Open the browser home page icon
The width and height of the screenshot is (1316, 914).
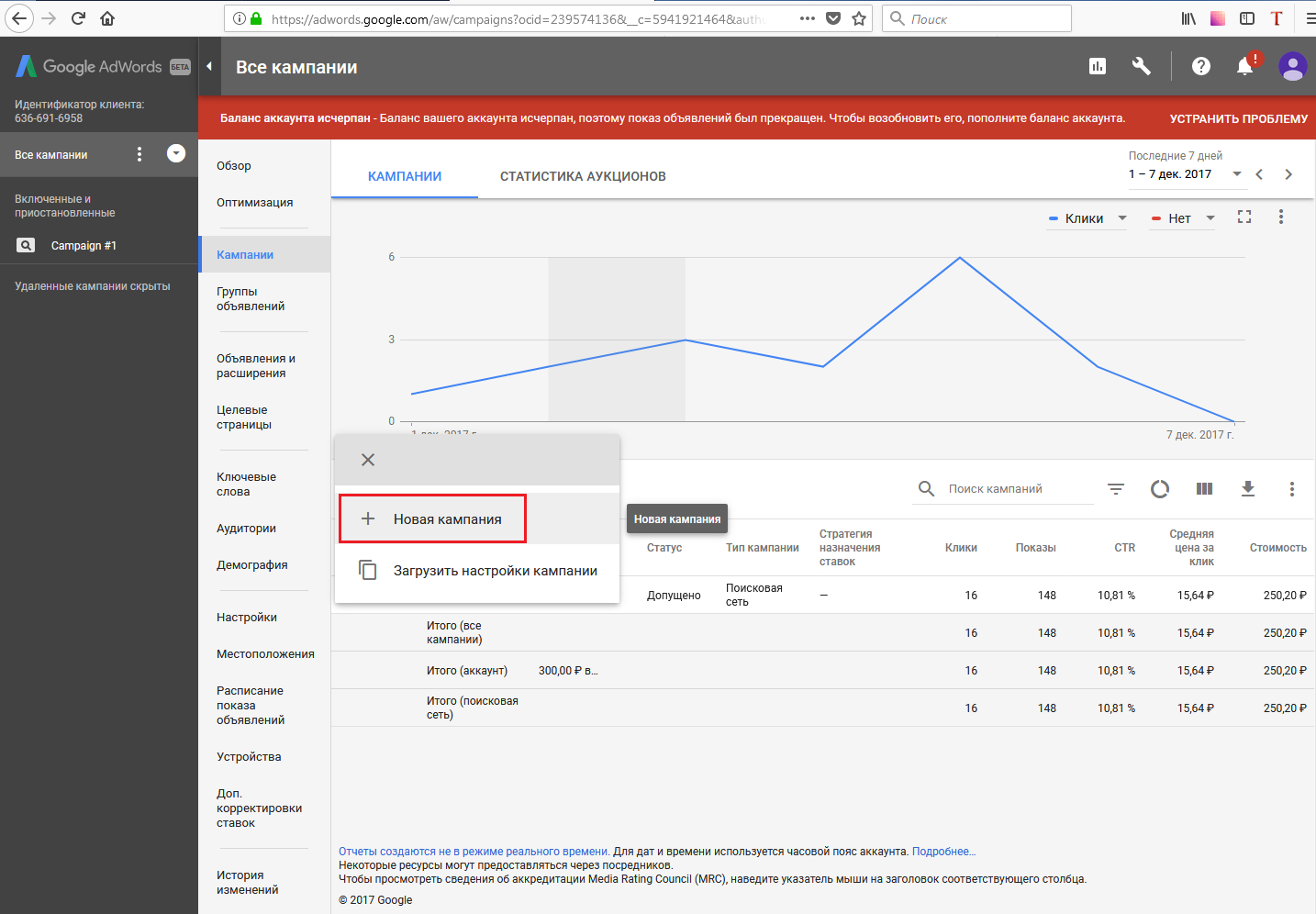(107, 18)
